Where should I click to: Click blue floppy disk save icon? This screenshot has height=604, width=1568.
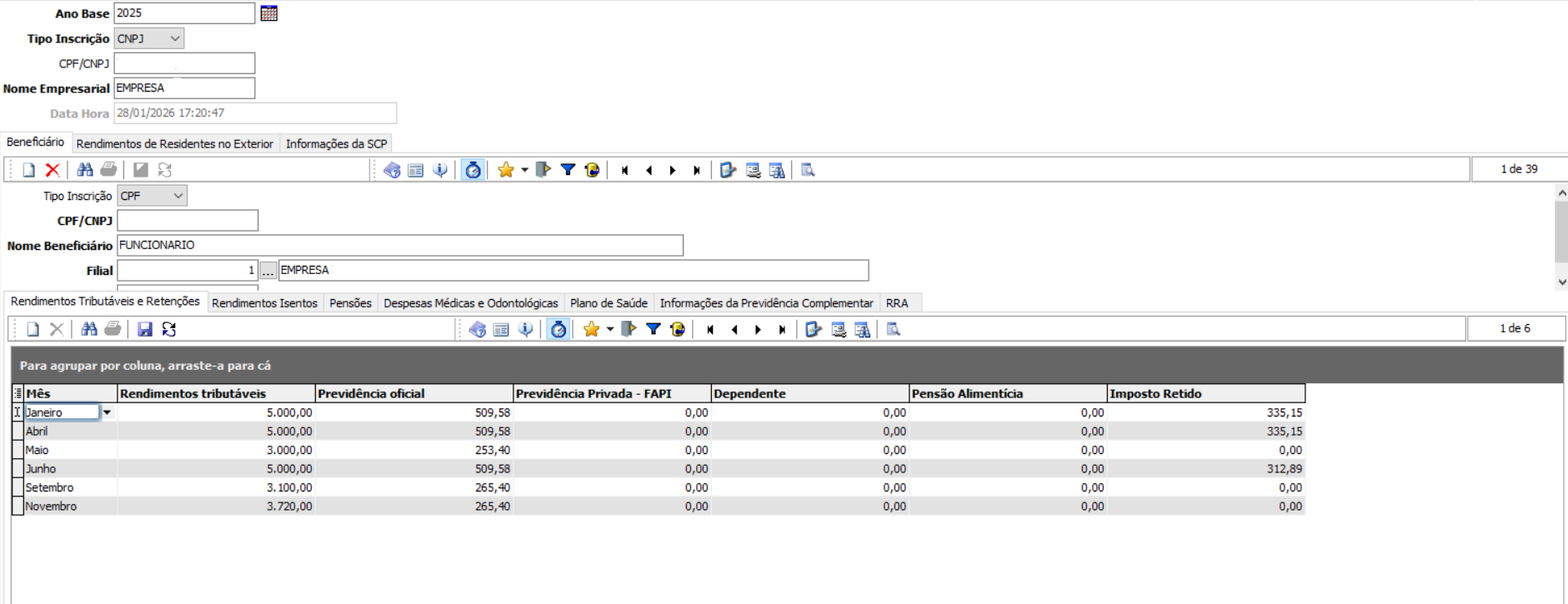[145, 329]
